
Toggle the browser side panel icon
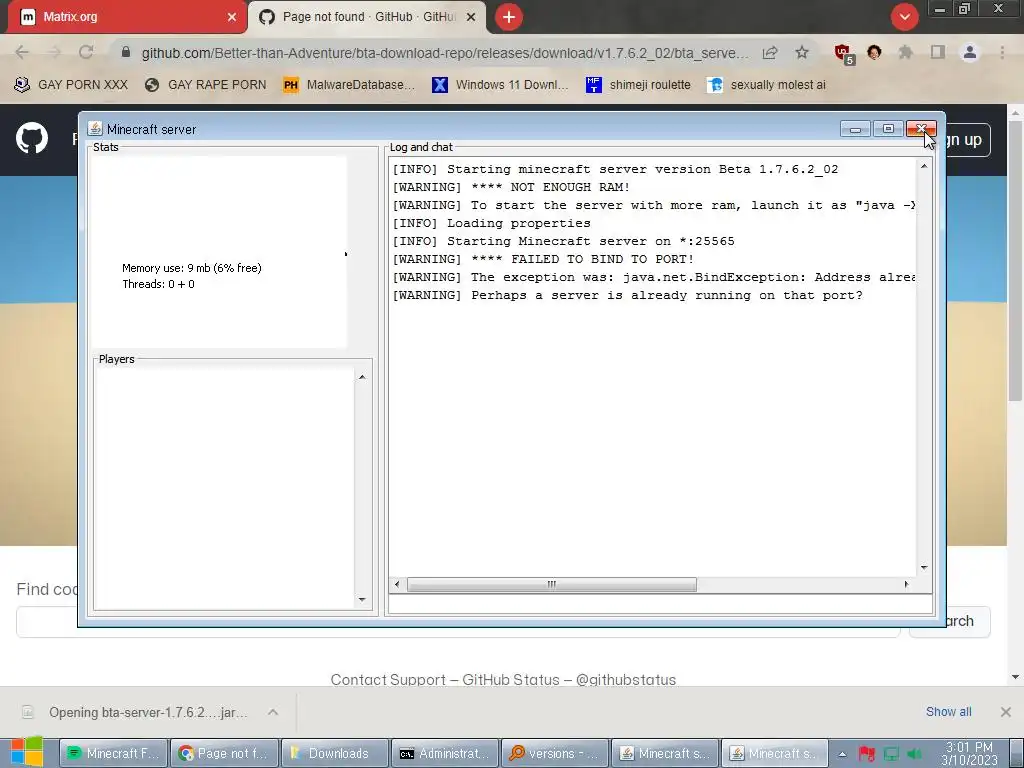point(938,52)
